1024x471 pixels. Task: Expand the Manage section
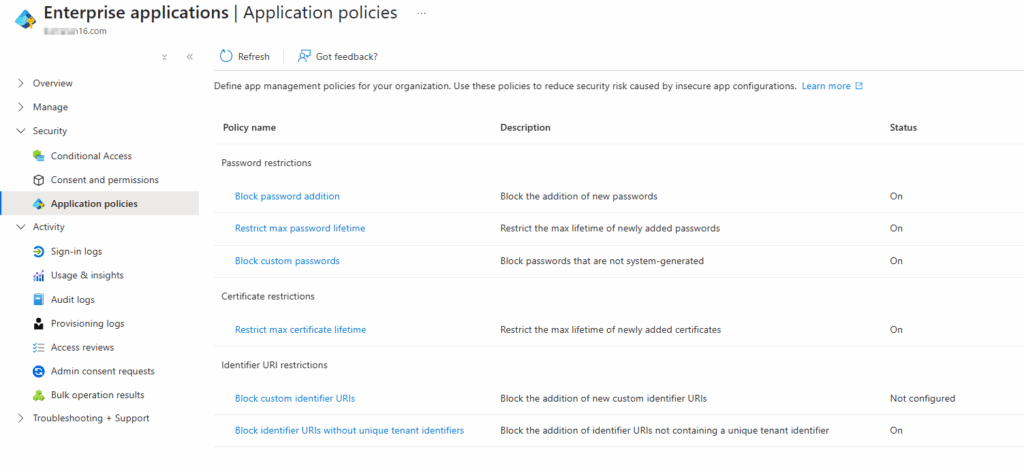click(x=21, y=107)
